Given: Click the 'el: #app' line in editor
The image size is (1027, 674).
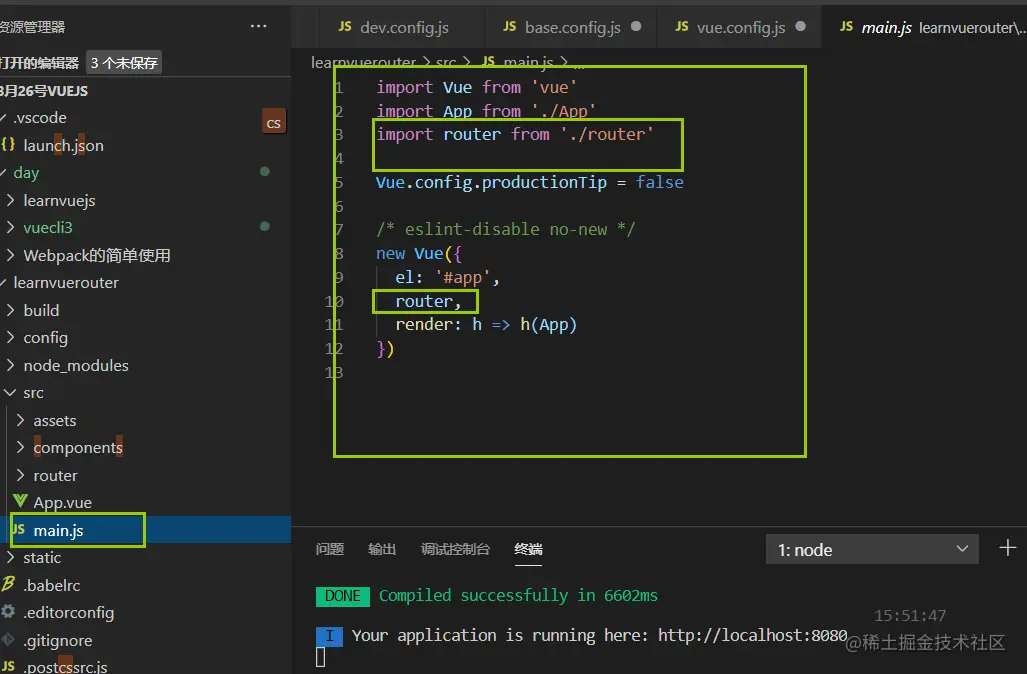Looking at the screenshot, I should [447, 277].
